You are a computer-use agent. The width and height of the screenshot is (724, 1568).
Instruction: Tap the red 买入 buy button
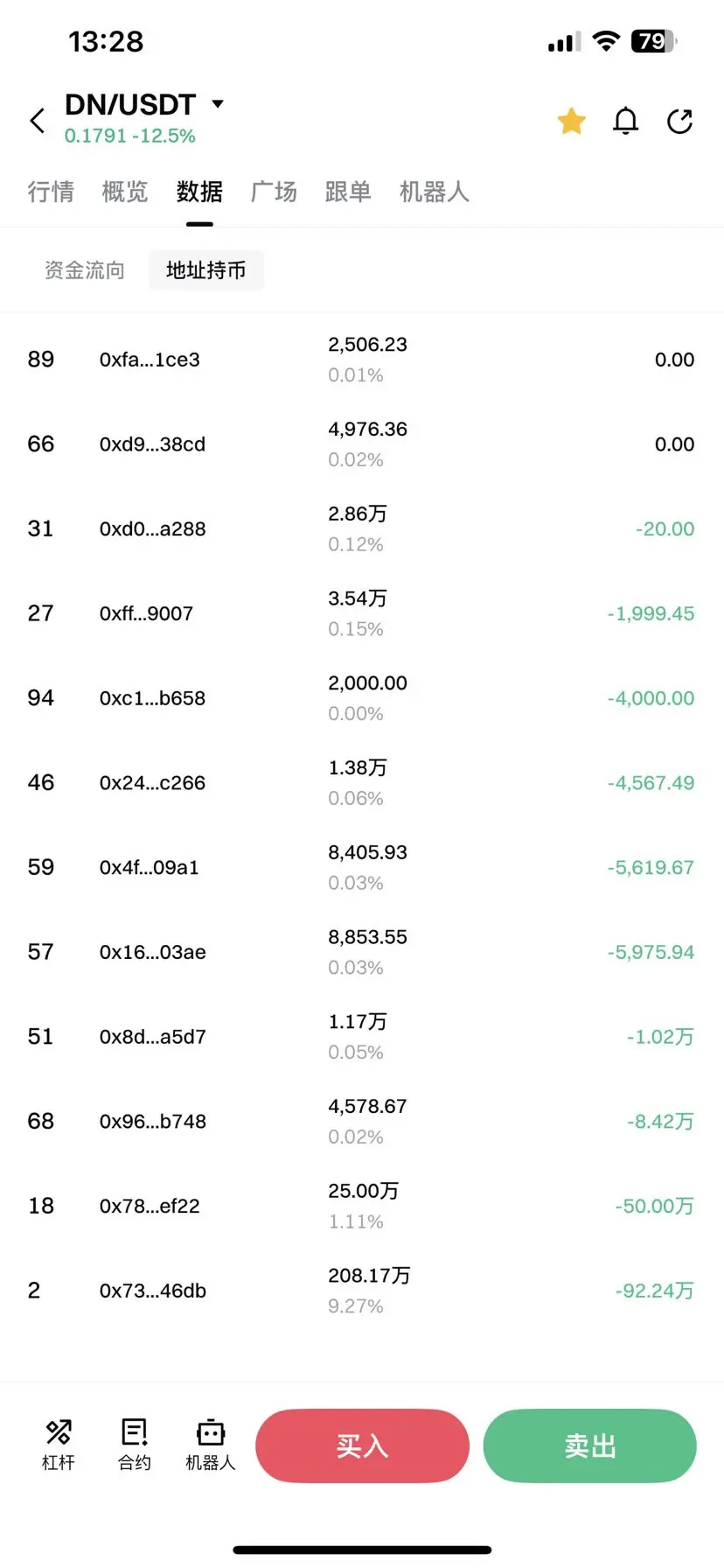(362, 1445)
